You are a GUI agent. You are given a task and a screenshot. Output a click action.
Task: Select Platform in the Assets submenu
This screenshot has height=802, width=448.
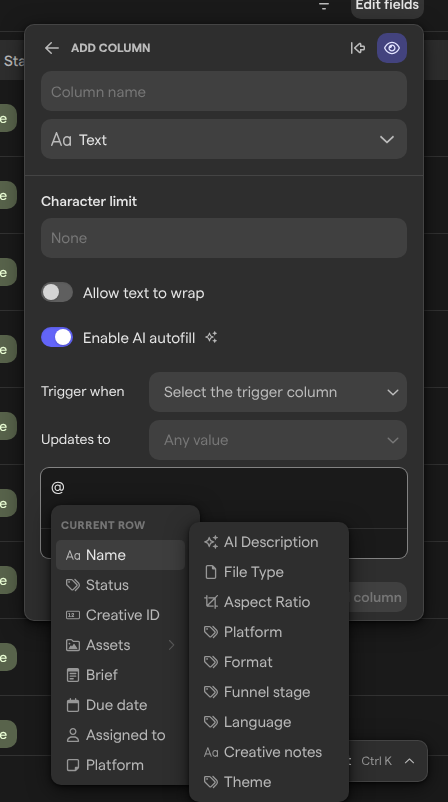tap(269, 632)
